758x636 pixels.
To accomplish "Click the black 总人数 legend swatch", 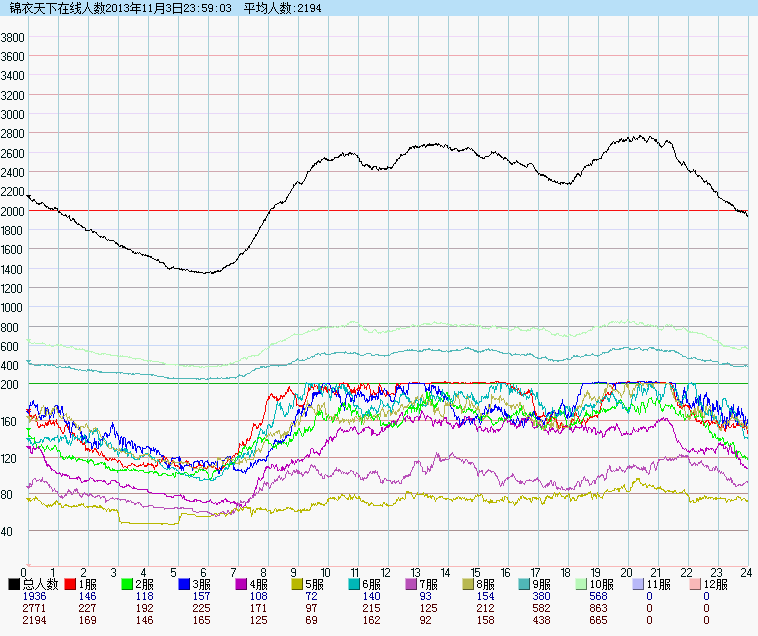I will tap(14, 583).
